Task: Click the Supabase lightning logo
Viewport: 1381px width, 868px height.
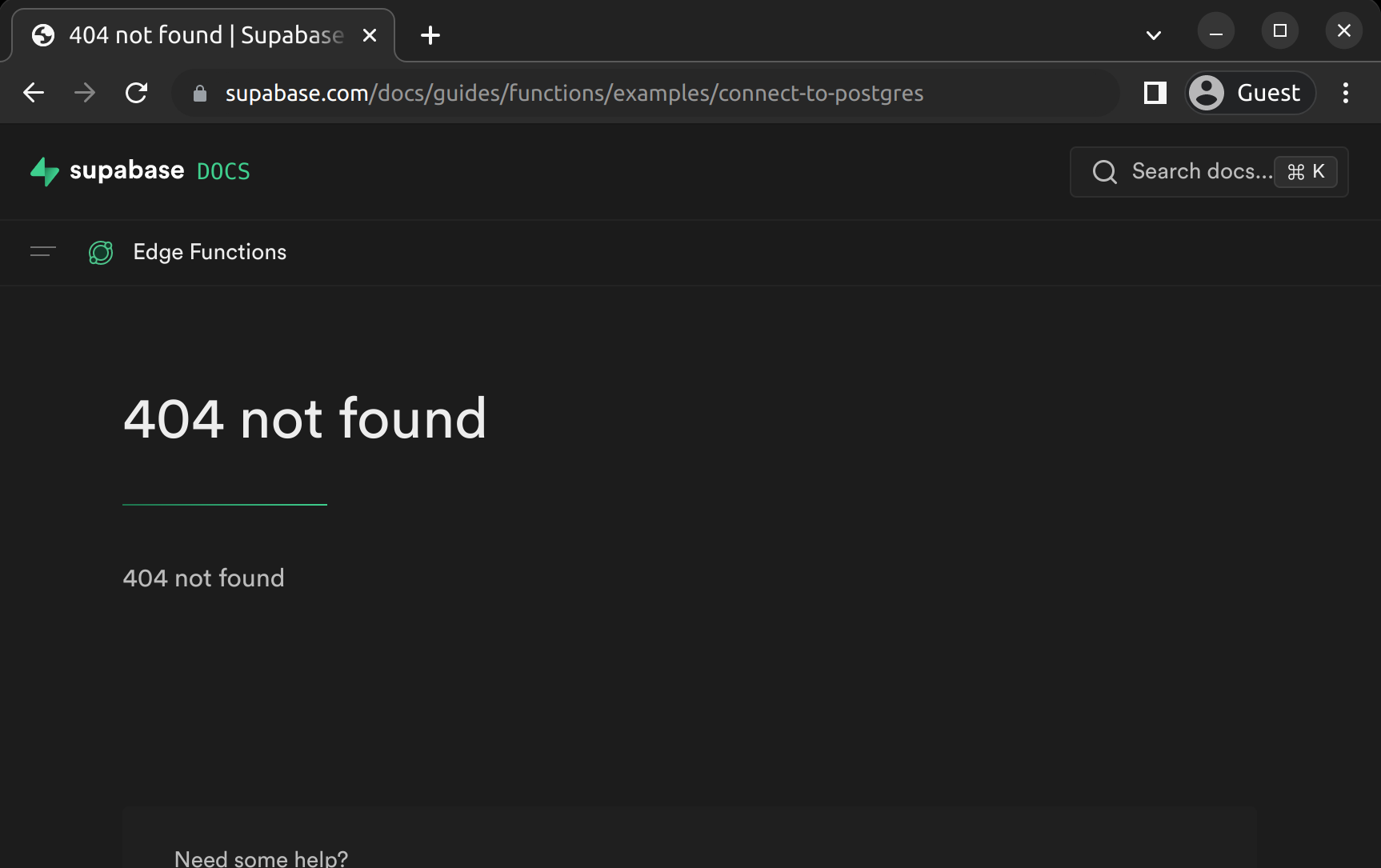Action: pyautogui.click(x=45, y=171)
